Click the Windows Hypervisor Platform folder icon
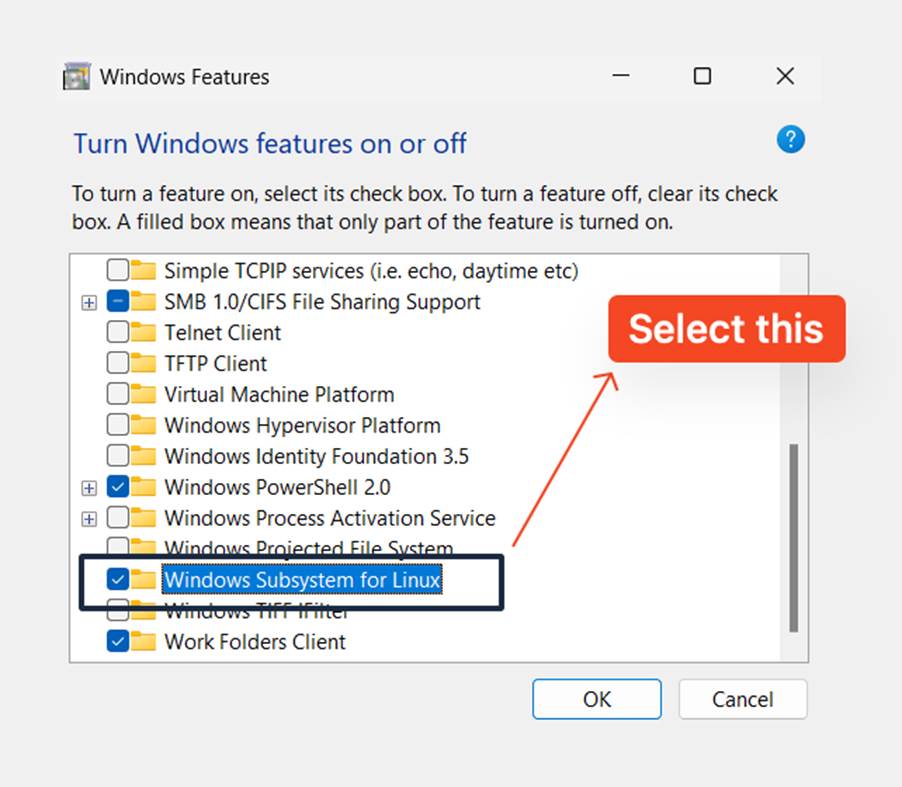Image resolution: width=902 pixels, height=787 pixels. point(144,425)
